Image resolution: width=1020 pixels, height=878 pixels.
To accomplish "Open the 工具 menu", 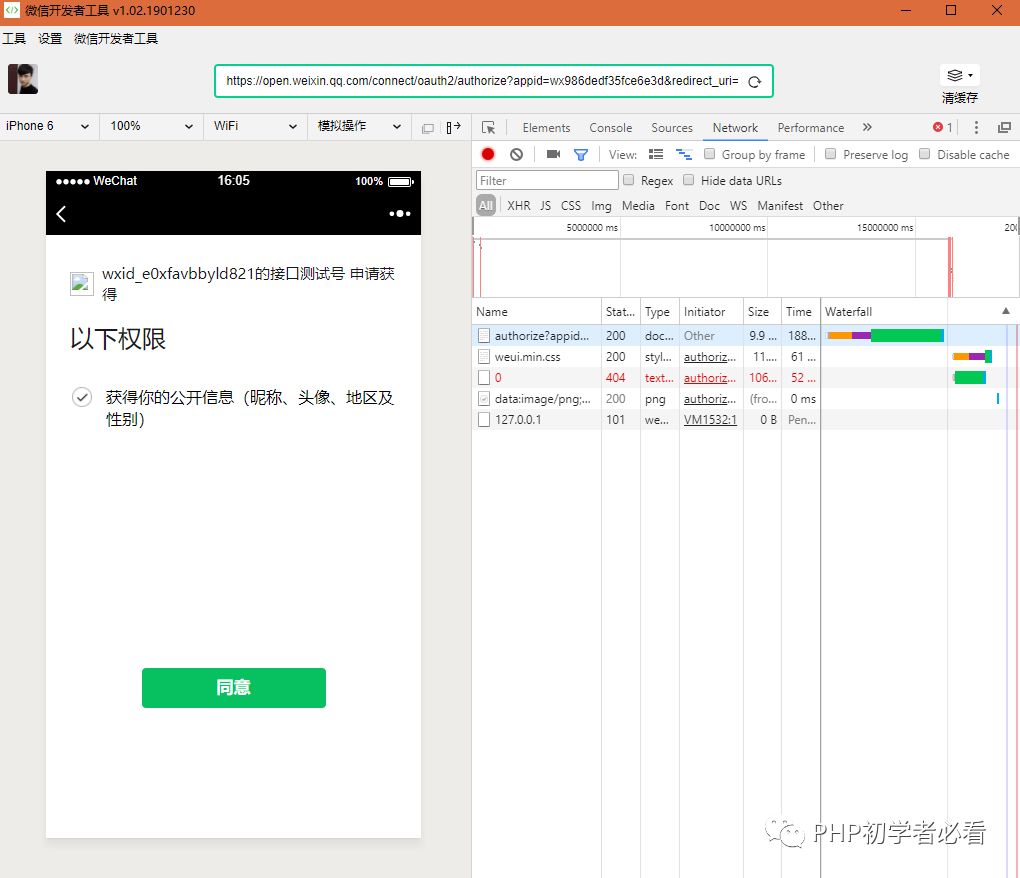I will pos(14,38).
